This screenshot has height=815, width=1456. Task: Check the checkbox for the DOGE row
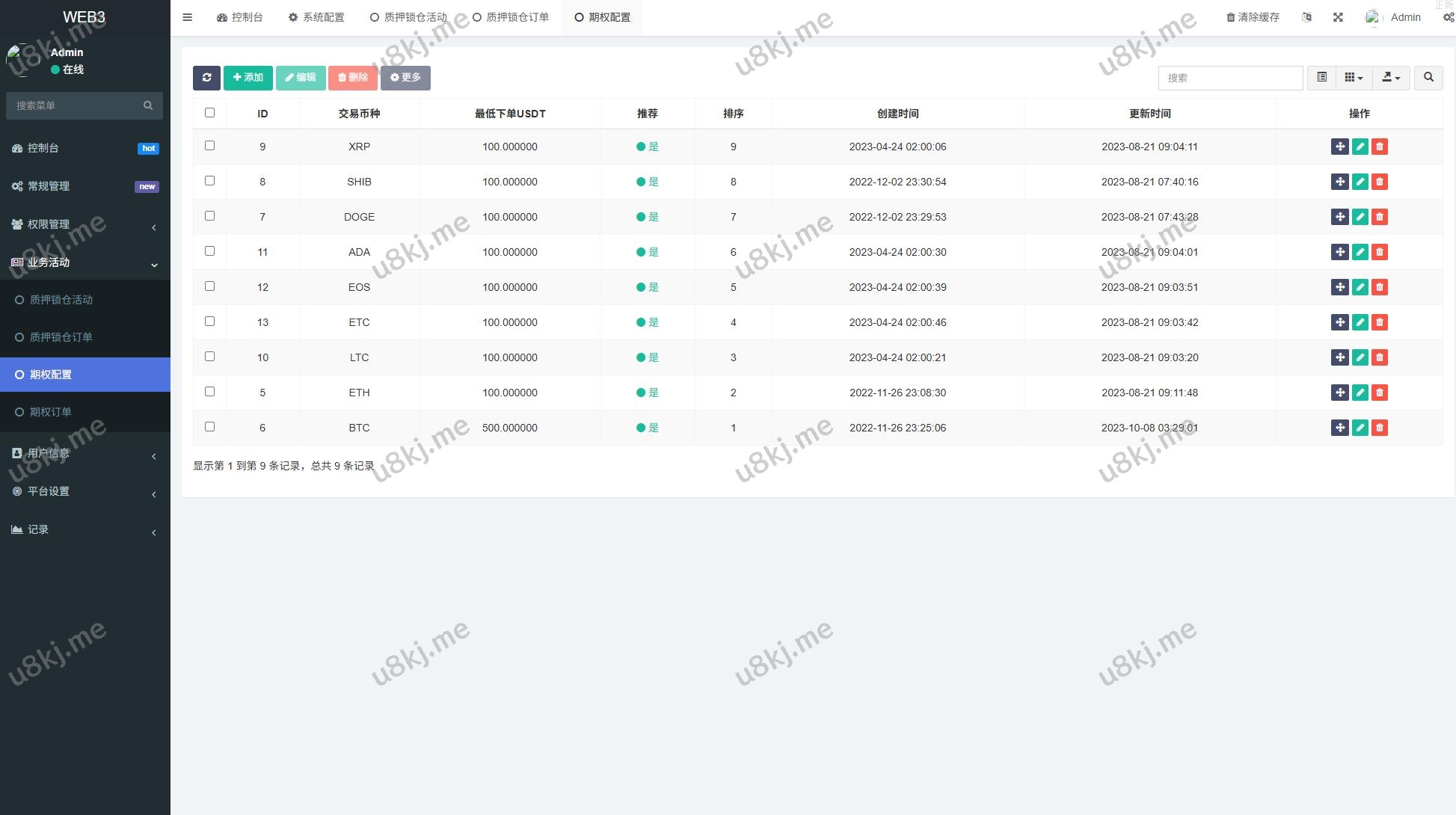[209, 216]
